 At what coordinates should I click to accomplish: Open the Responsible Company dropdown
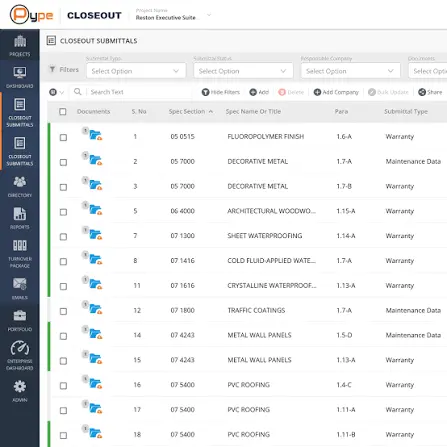coord(351,71)
